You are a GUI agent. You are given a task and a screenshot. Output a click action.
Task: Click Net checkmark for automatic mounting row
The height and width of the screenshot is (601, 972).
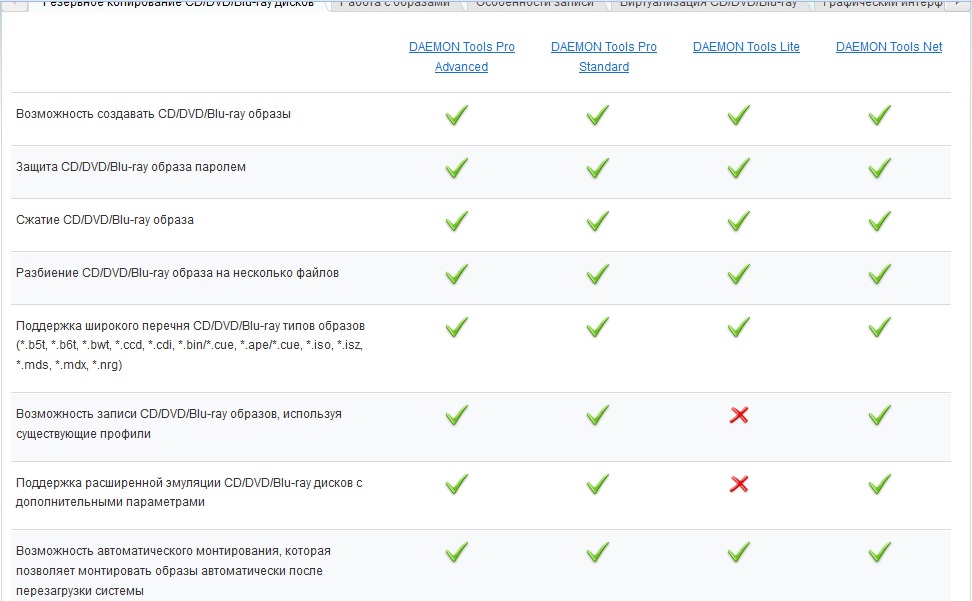(x=880, y=552)
